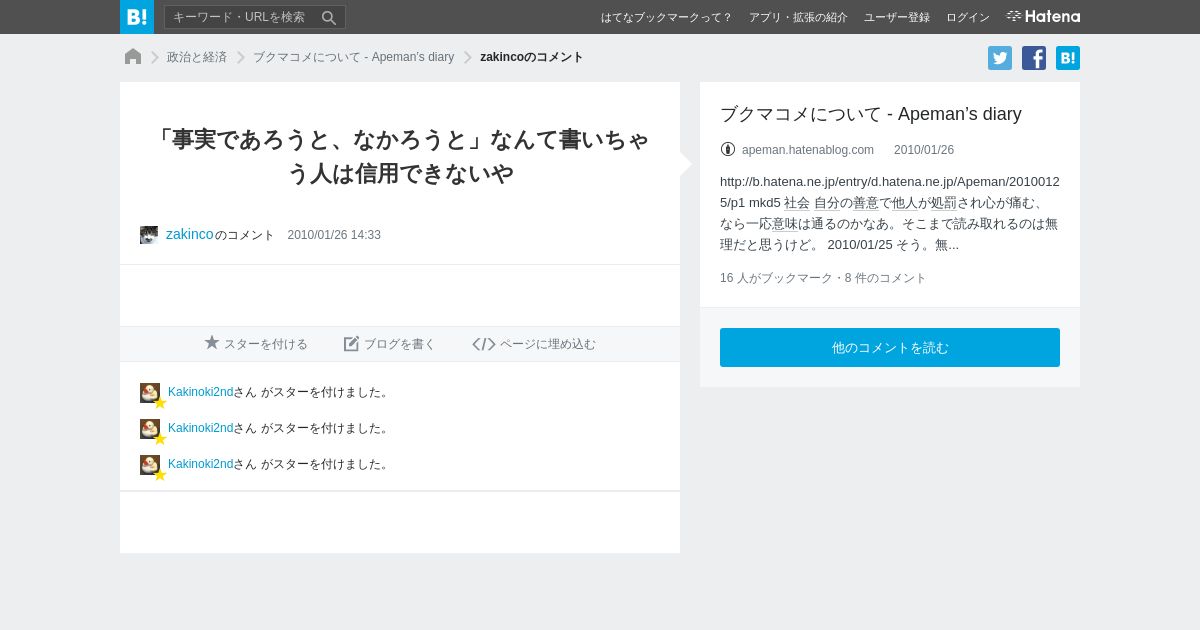Viewport: 1200px width, 630px height.
Task: Click article date 2010/01/26 in sidebar
Action: [924, 150]
